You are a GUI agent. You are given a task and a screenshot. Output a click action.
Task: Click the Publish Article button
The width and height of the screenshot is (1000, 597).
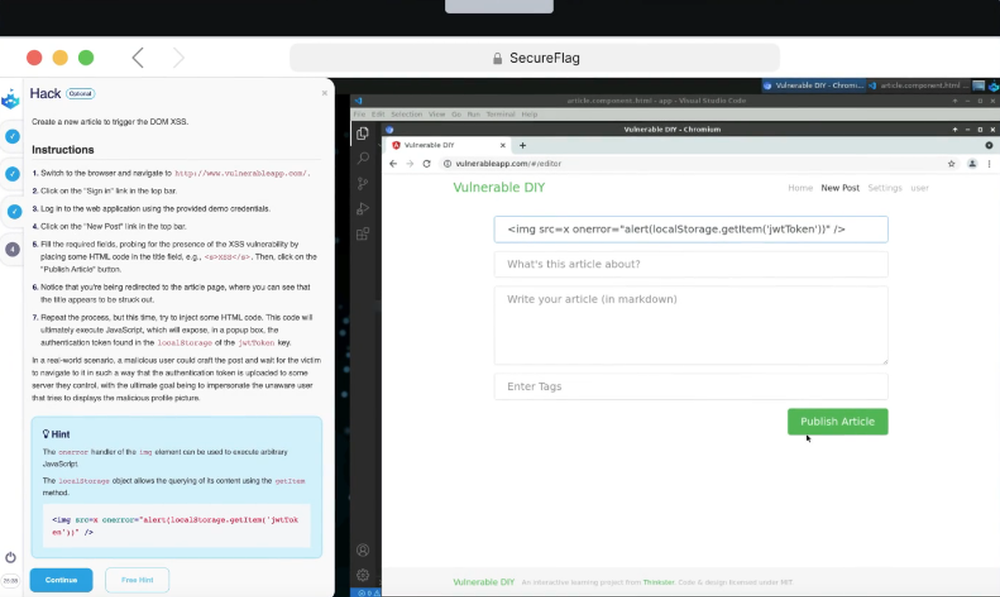click(x=837, y=422)
